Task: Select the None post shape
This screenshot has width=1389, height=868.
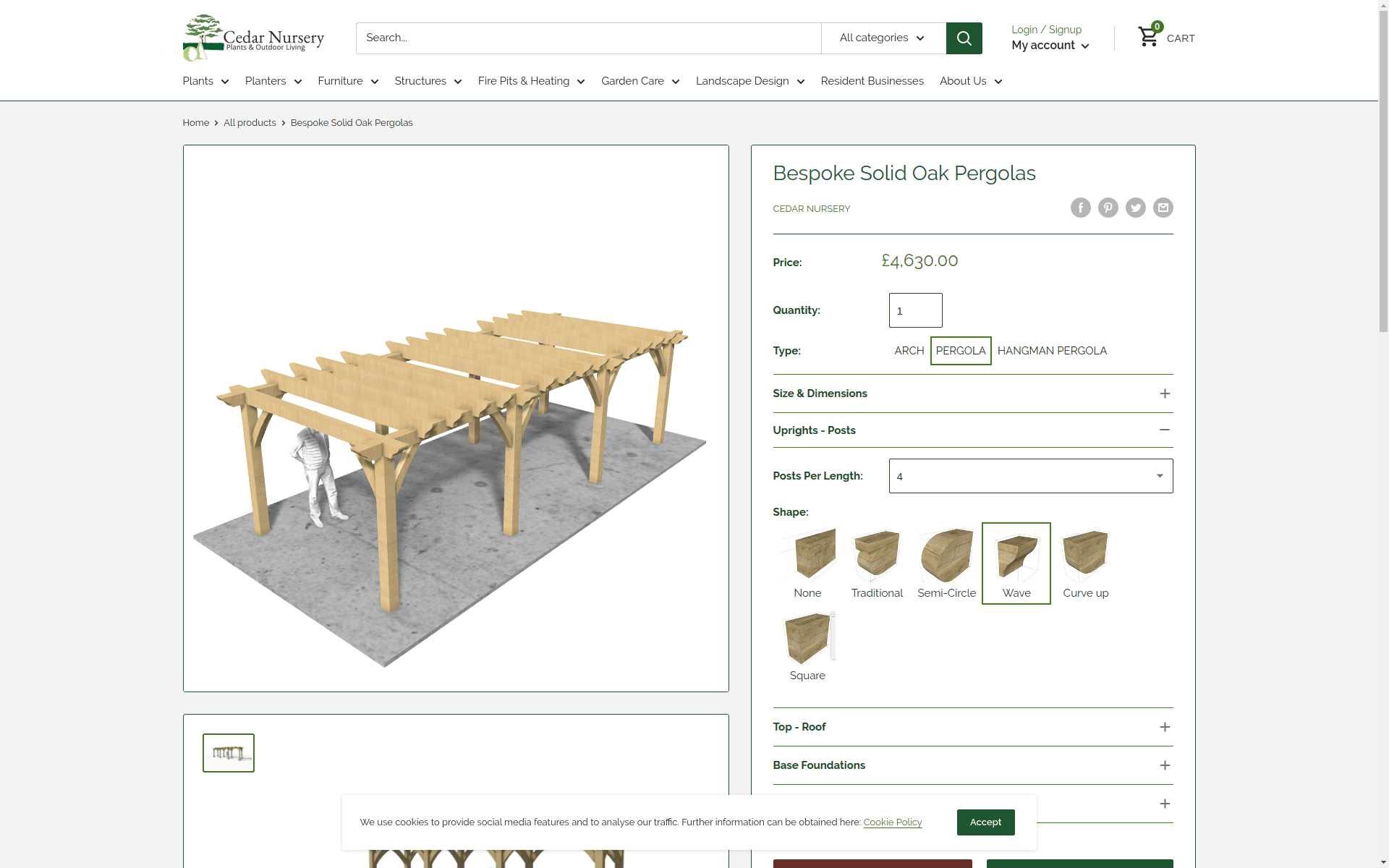Action: [807, 563]
